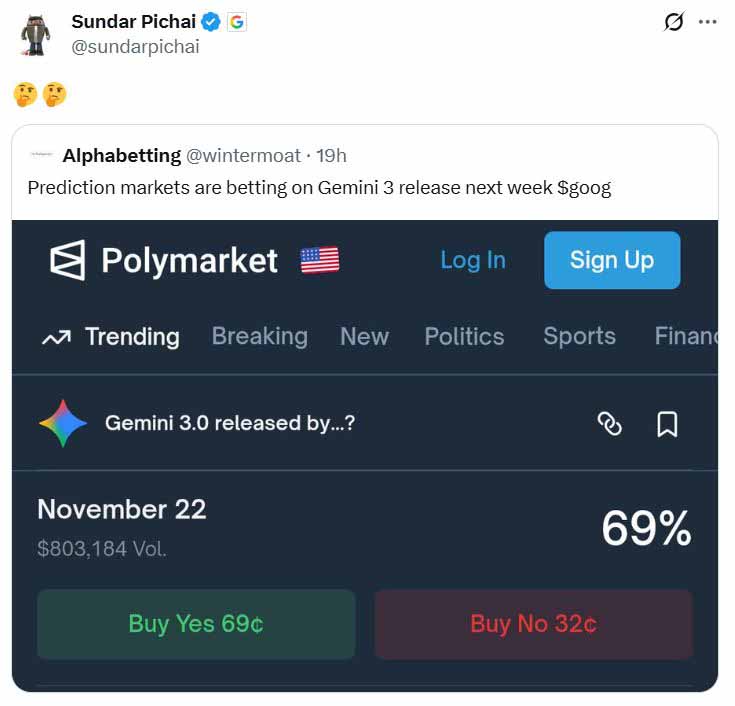Bookmark the Gemini 3.0 market
Image resolution: width=735 pixels, height=706 pixels.
[667, 424]
